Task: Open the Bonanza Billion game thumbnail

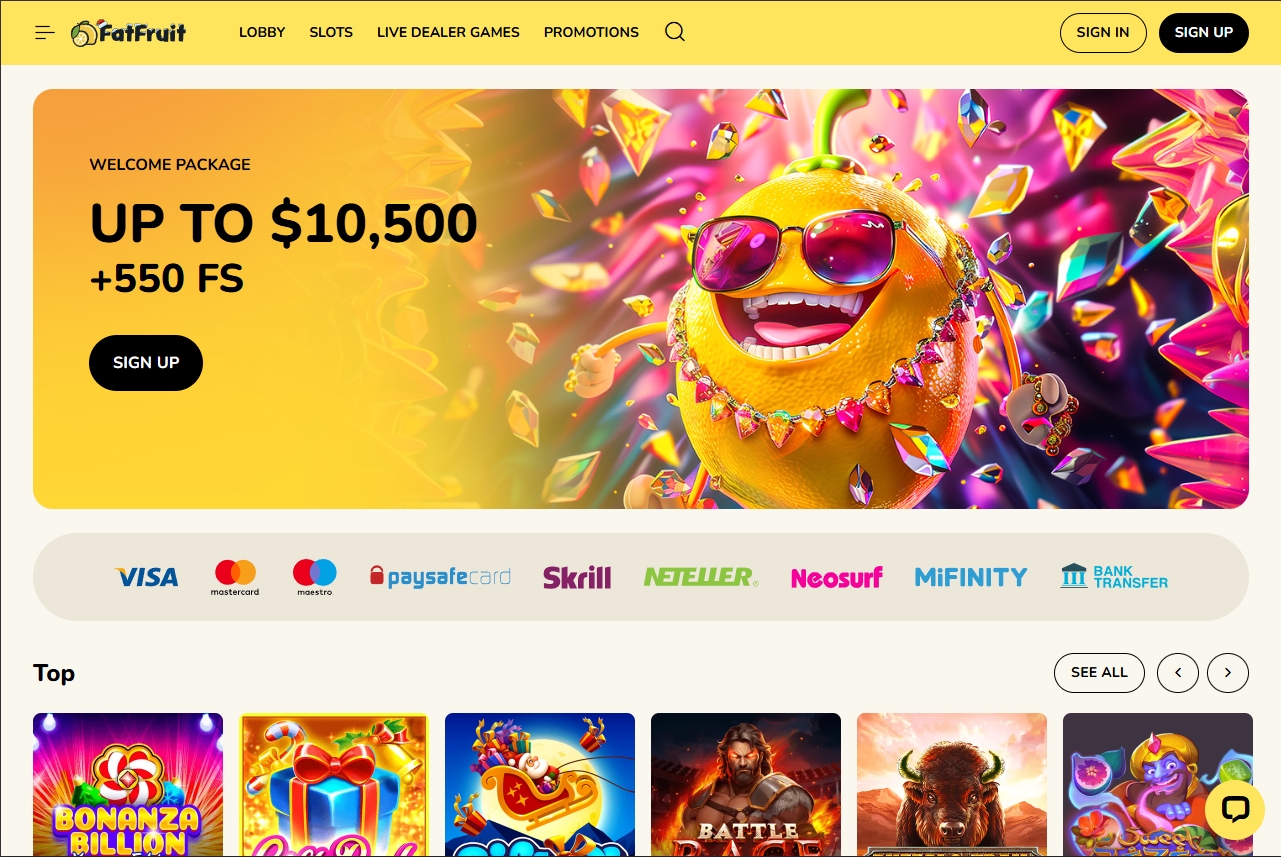Action: [x=128, y=784]
